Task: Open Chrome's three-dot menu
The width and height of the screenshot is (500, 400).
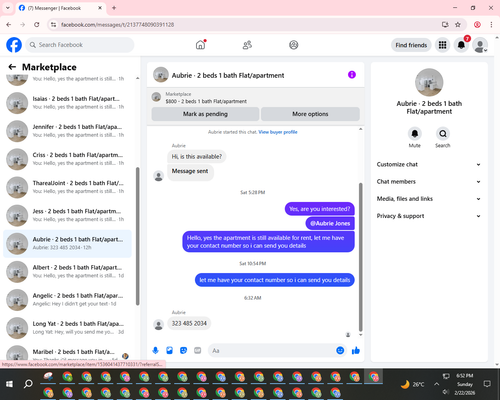Action: click(x=491, y=24)
